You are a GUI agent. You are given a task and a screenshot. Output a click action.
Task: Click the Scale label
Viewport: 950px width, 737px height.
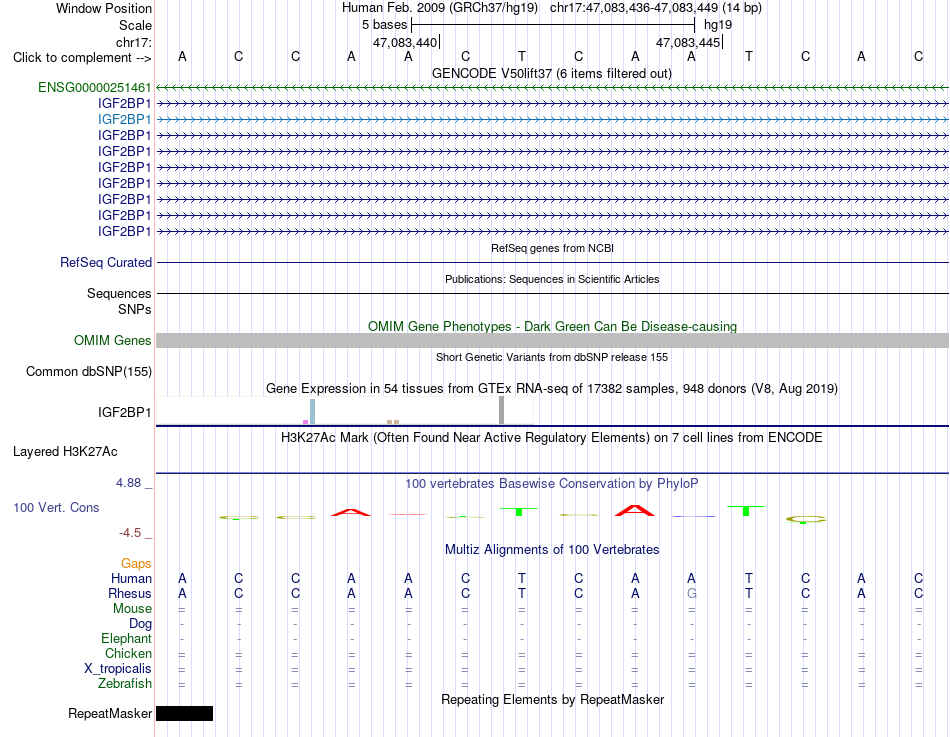pyautogui.click(x=135, y=25)
